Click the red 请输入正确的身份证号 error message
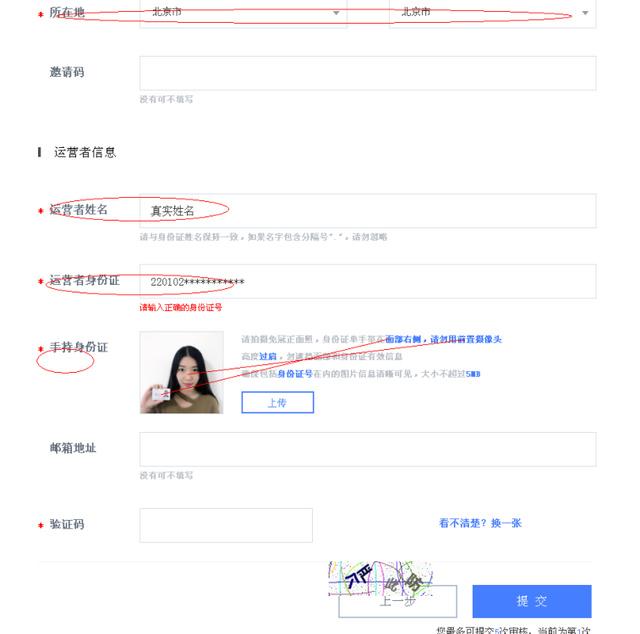 (181, 307)
